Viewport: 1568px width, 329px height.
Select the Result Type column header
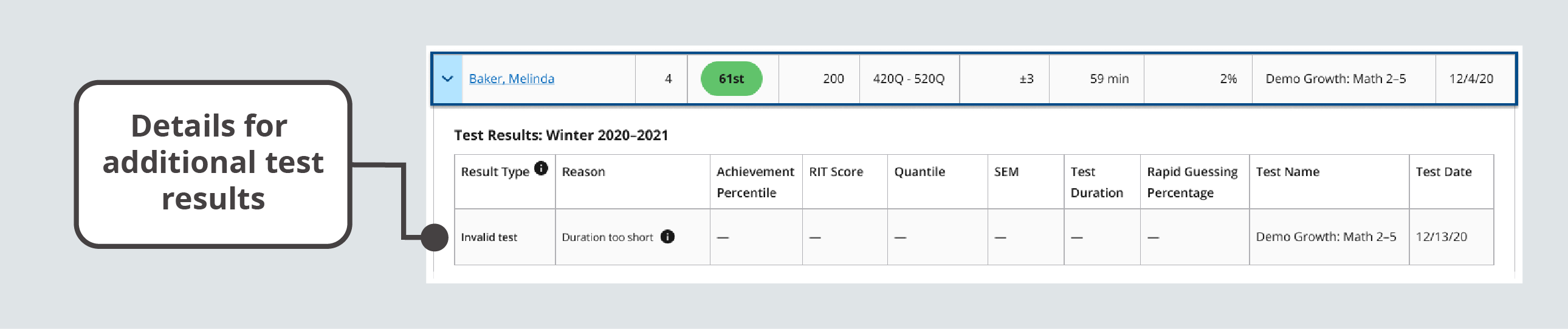(495, 172)
